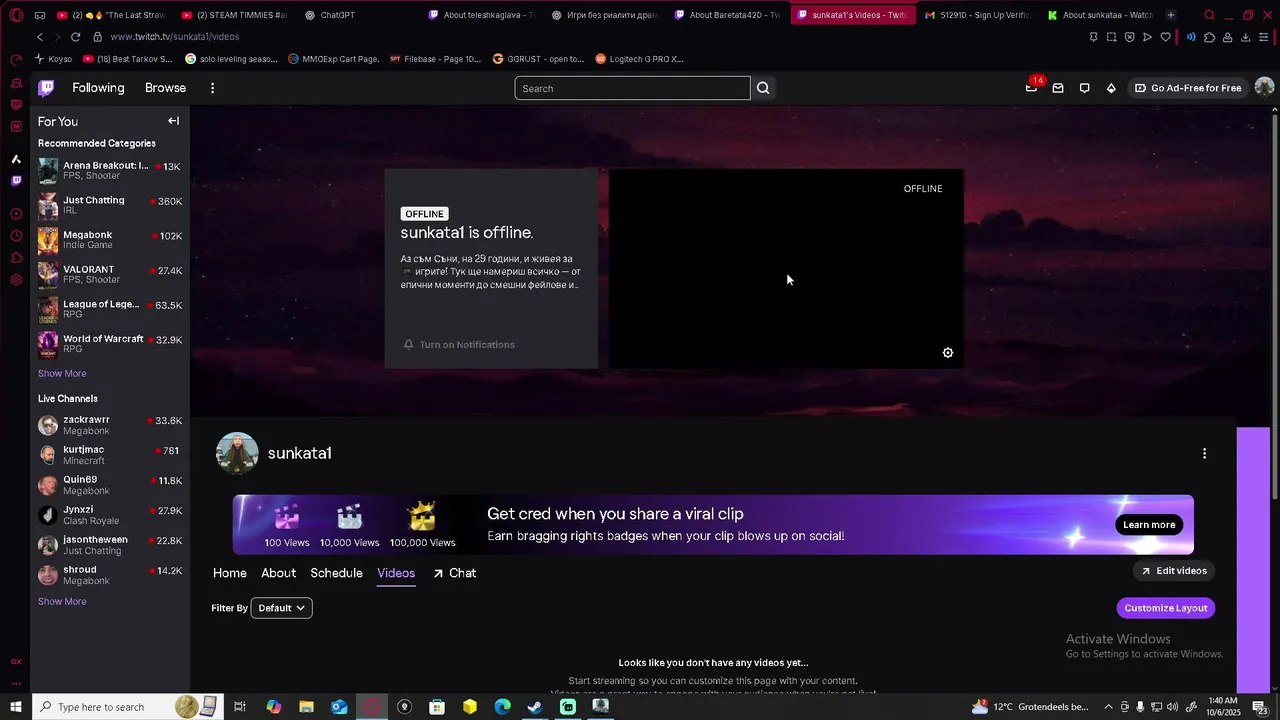Screen dimensions: 1280x720
Task: Switch to the Schedule channel tab
Action: click(x=336, y=573)
